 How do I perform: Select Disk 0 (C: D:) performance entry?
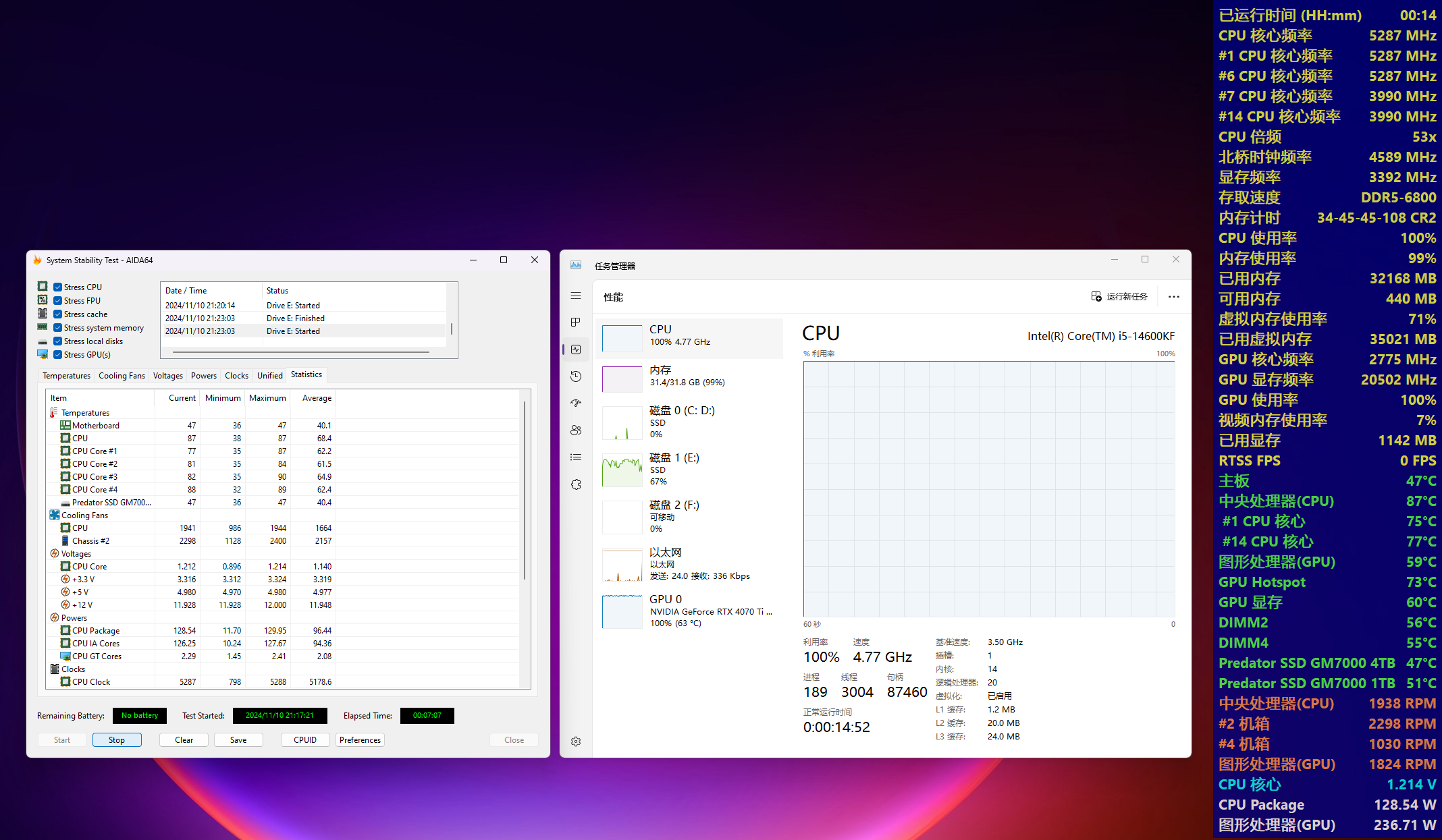click(689, 422)
